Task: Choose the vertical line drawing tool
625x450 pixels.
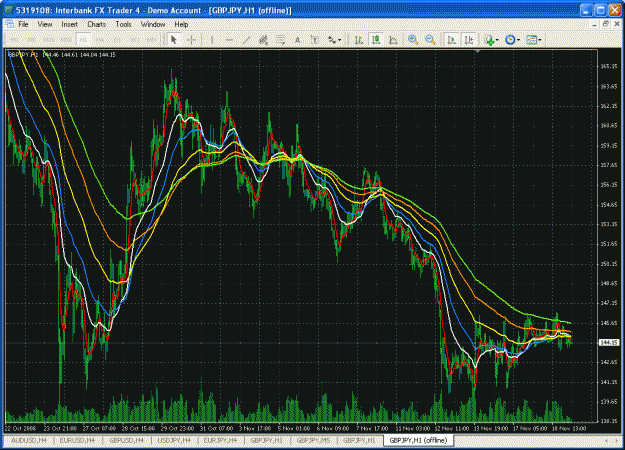Action: point(212,40)
